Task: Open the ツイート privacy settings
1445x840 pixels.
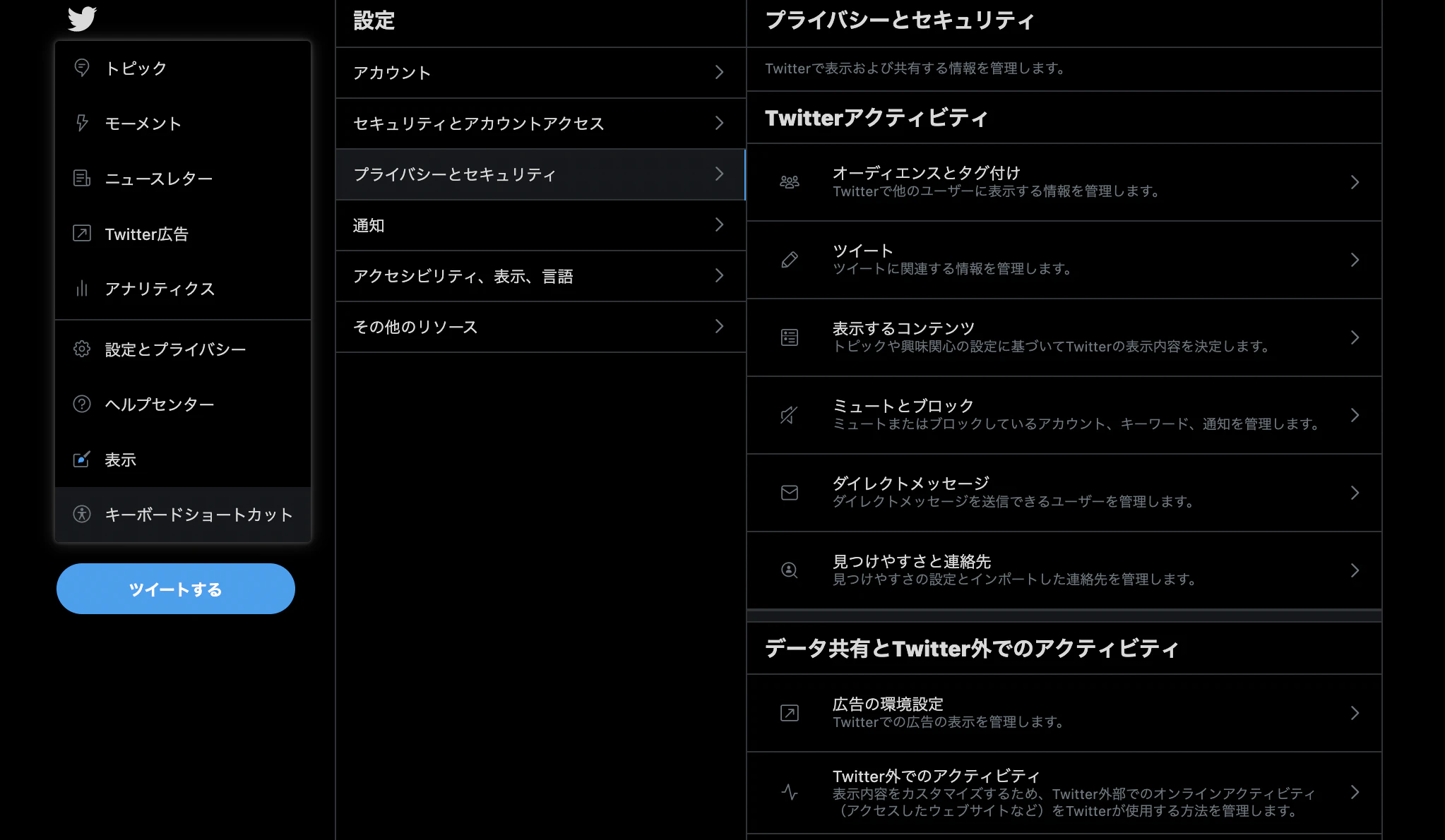Action: 1064,260
